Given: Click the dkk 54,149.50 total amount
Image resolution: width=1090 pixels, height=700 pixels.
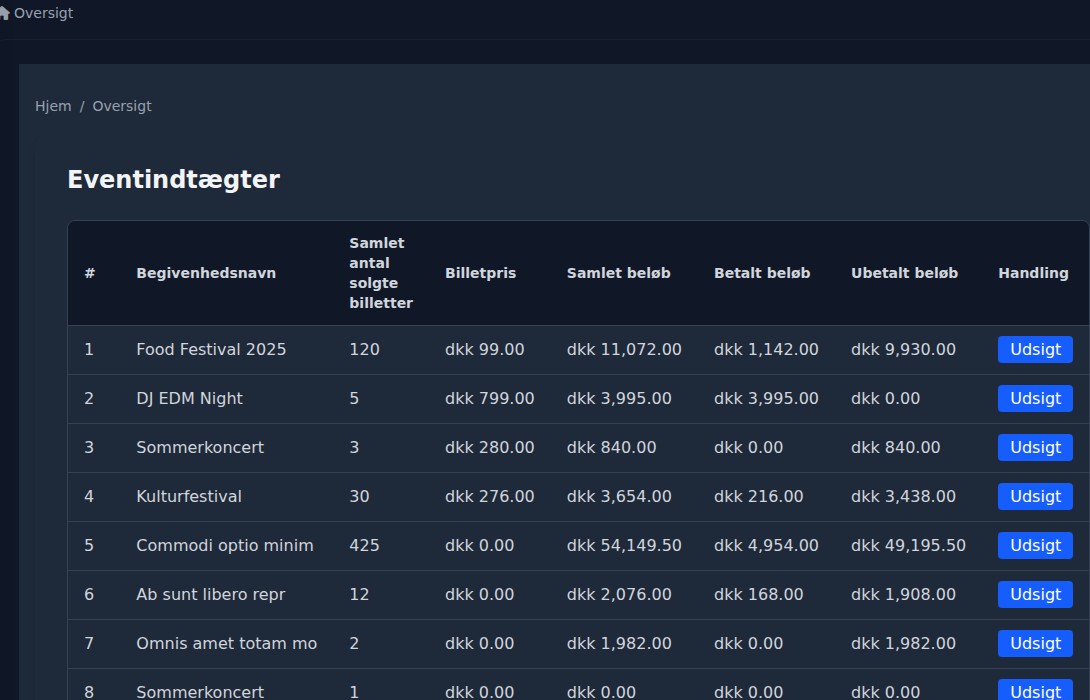Looking at the screenshot, I should [x=624, y=546].
